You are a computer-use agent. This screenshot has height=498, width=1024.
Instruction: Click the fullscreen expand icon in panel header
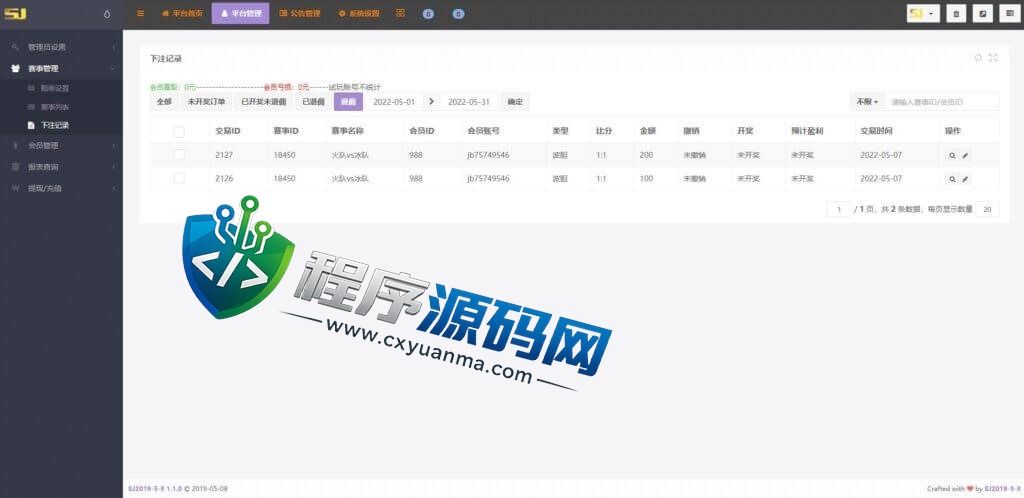coord(993,58)
